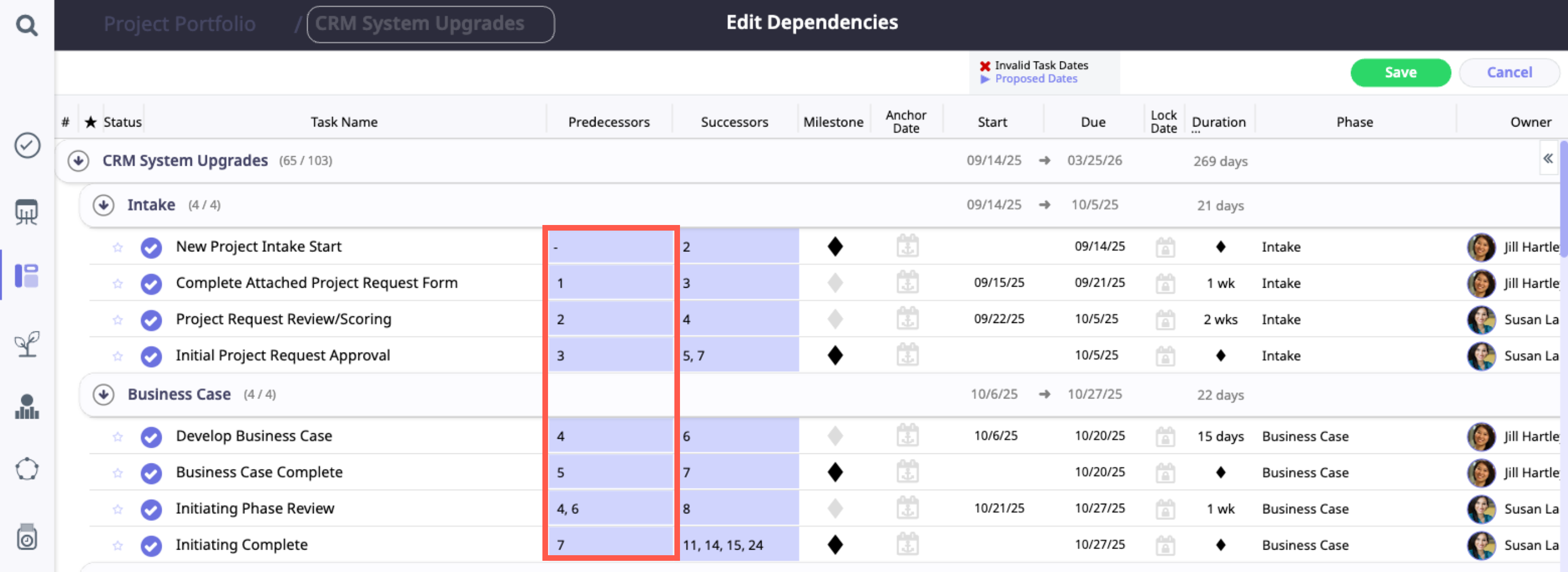This screenshot has height=572, width=1568.
Task: Star the New Project Intake Start task
Action: pos(117,247)
